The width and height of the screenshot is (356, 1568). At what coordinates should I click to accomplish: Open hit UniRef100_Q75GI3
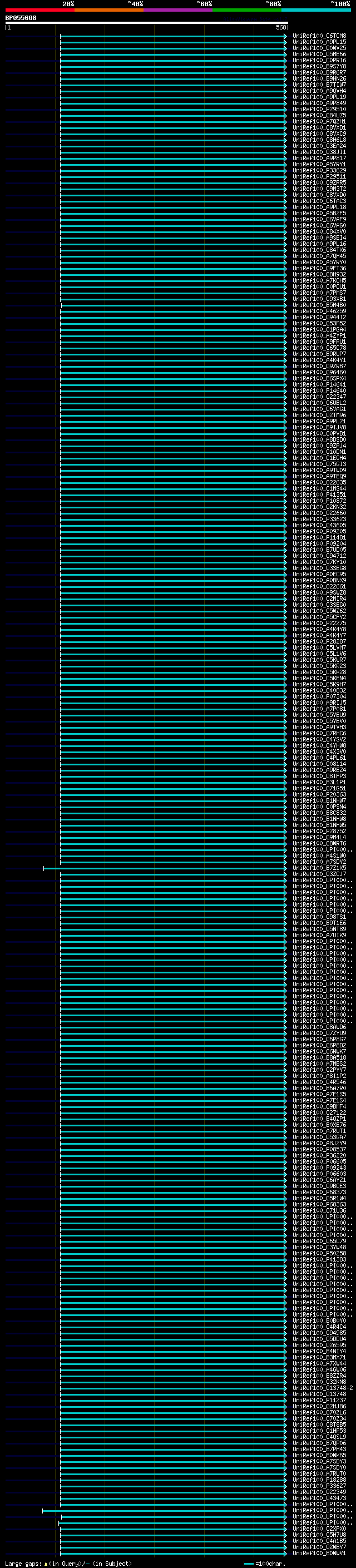pyautogui.click(x=319, y=464)
